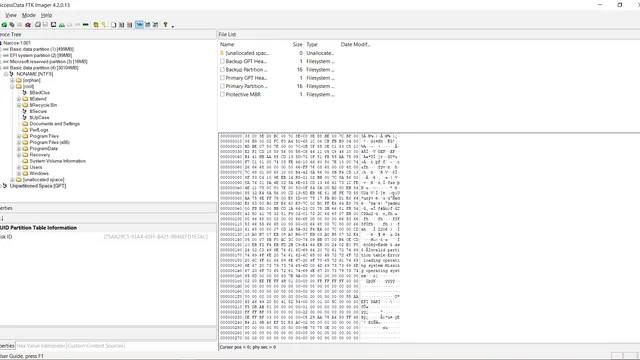Click the black-and-white image icon in the toolbar

53,25
